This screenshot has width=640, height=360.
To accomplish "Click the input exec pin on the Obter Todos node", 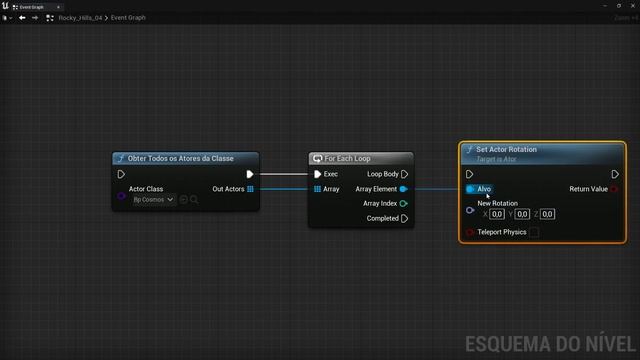I will [121, 174].
